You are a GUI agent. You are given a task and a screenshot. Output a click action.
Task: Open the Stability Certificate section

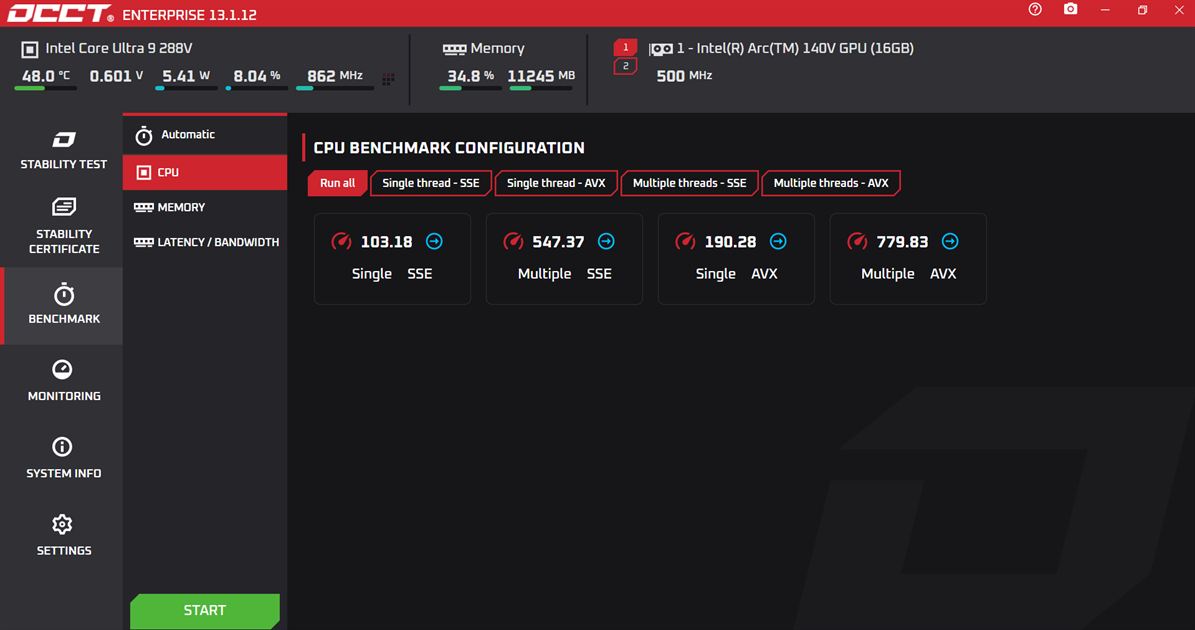(x=63, y=227)
